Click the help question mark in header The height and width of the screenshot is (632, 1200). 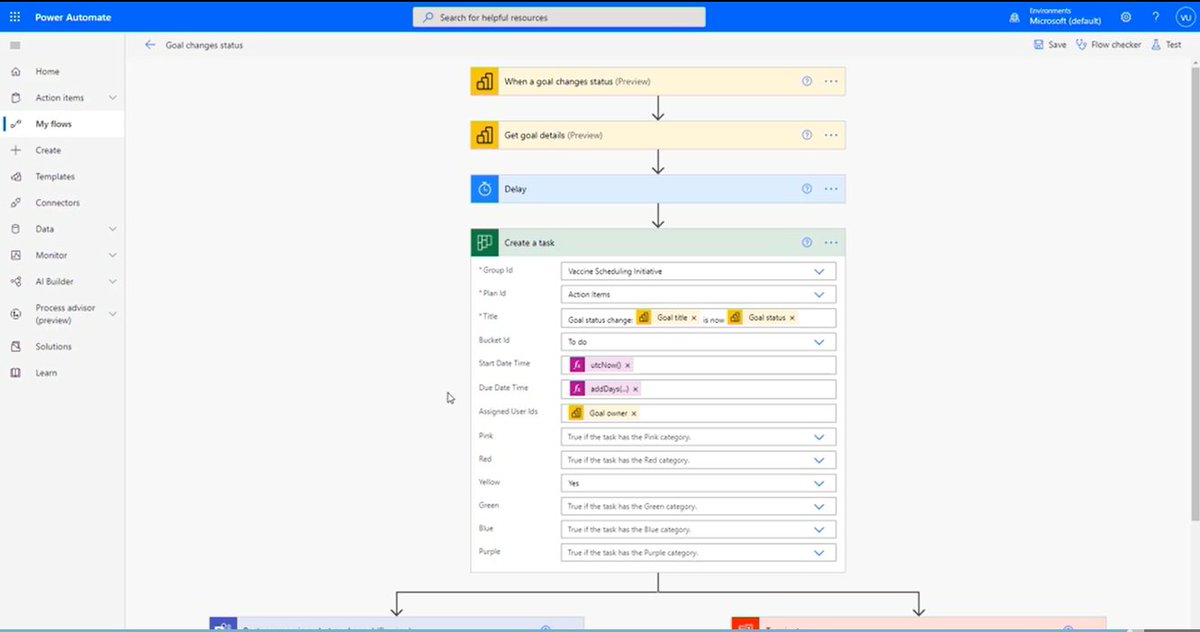1155,17
